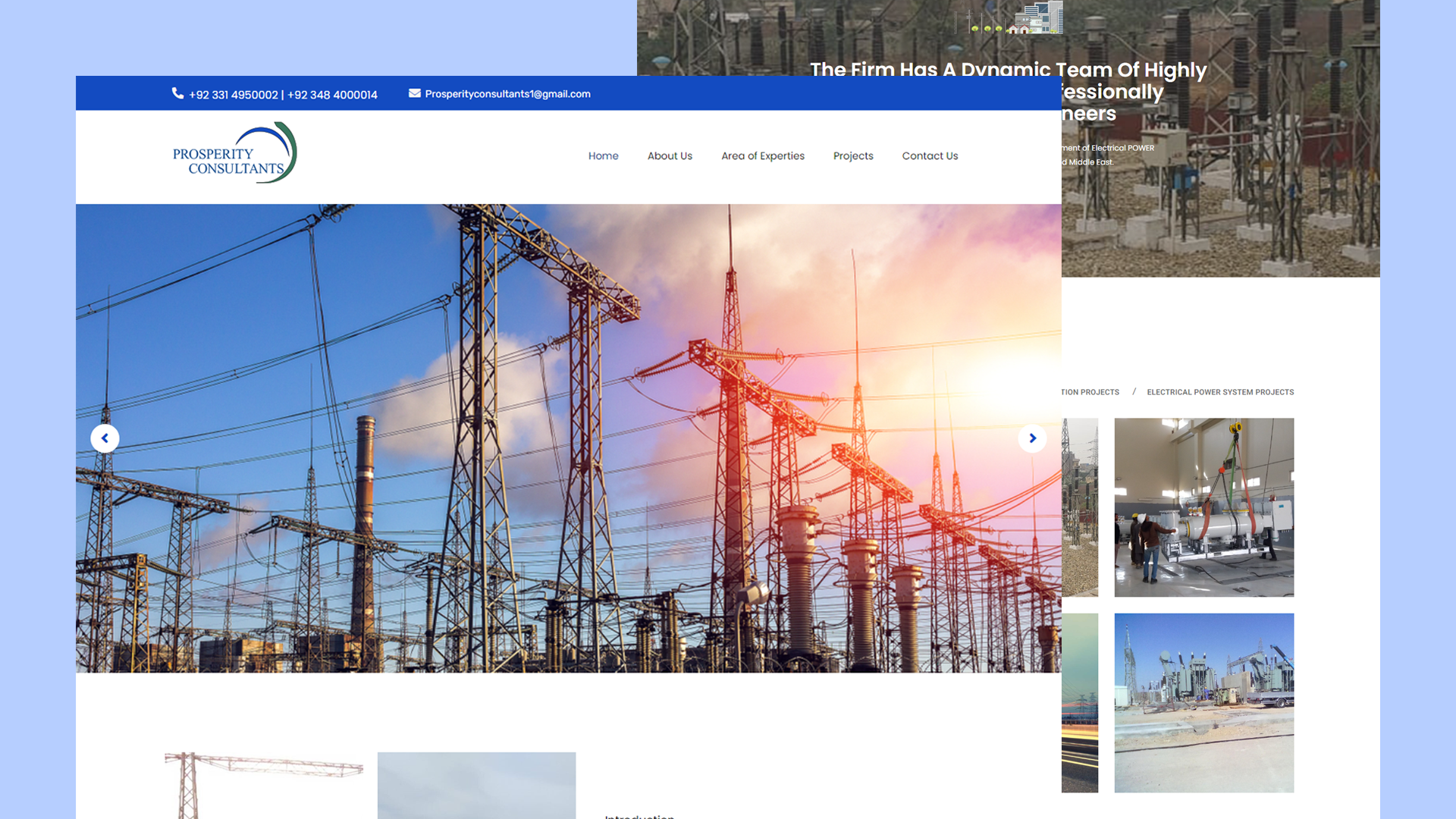Open the Home menu item
The image size is (1456, 819).
click(603, 156)
